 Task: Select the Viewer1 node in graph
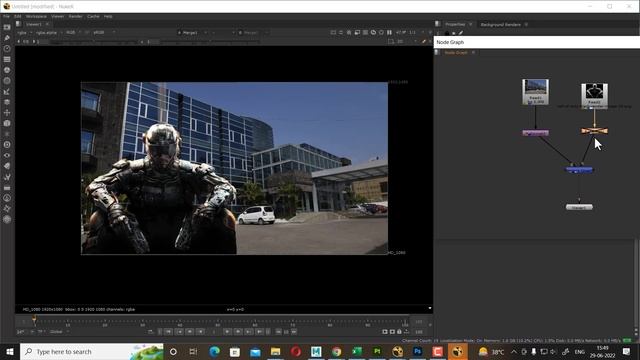pos(579,207)
